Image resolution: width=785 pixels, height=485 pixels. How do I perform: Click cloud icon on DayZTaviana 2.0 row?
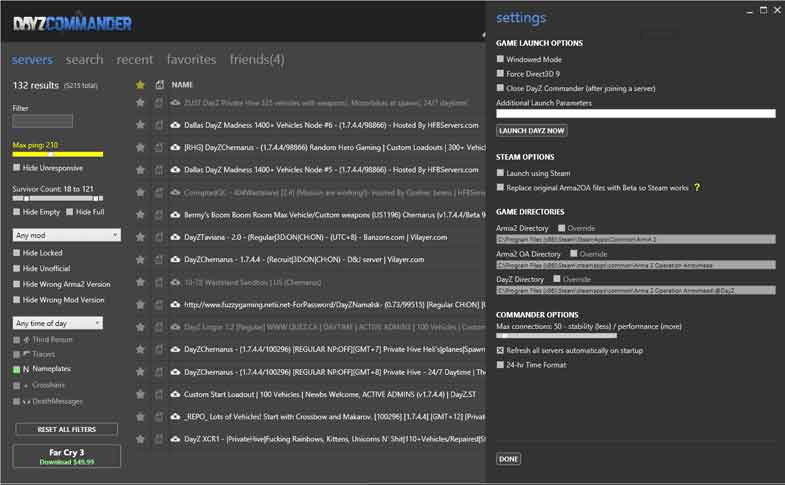click(175, 237)
